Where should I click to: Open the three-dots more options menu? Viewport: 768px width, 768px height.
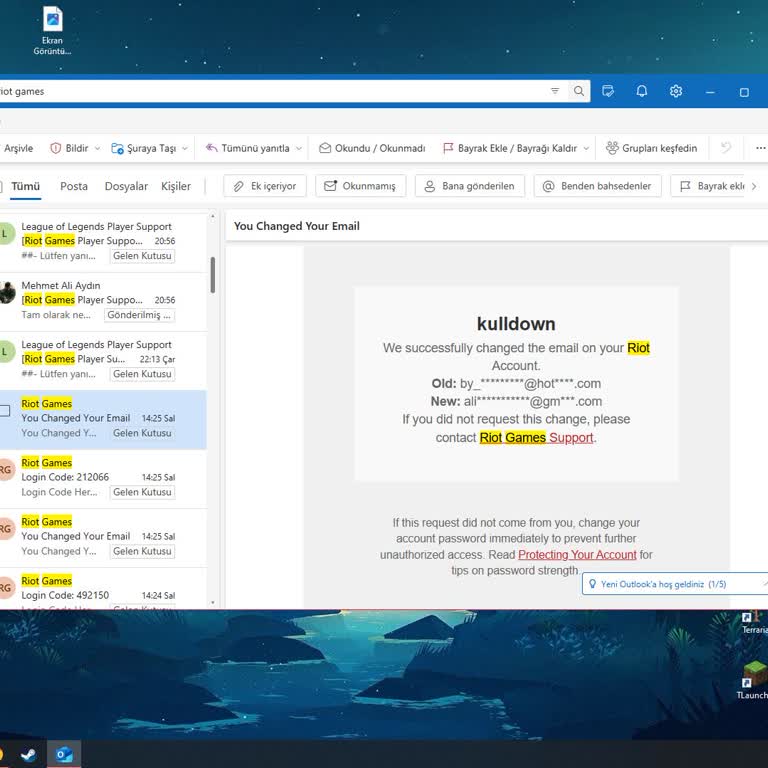[x=760, y=148]
